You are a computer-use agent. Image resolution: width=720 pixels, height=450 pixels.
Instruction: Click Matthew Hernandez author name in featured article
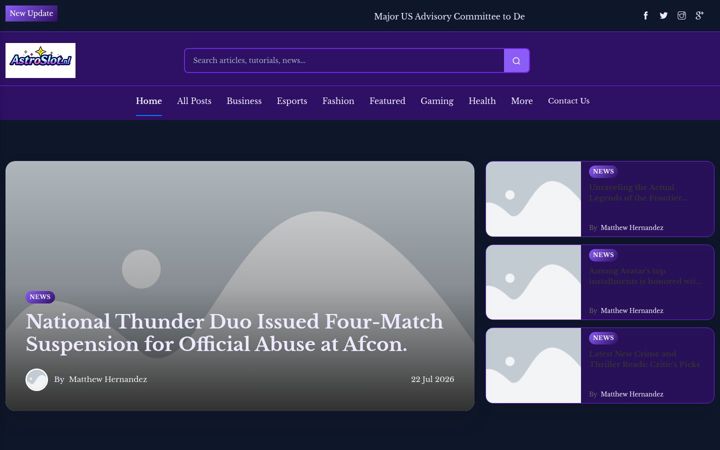click(108, 380)
